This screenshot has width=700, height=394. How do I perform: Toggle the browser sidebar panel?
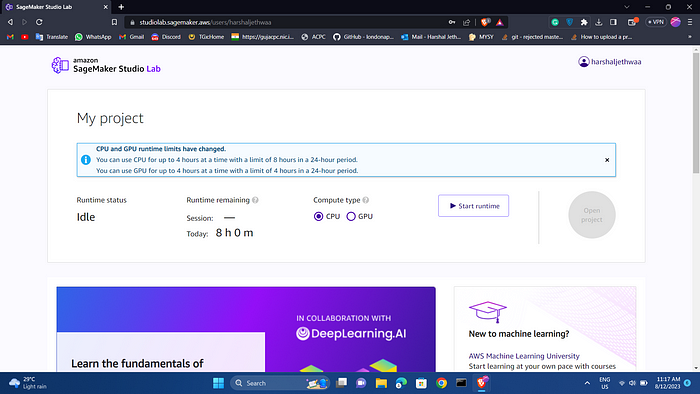(613, 22)
